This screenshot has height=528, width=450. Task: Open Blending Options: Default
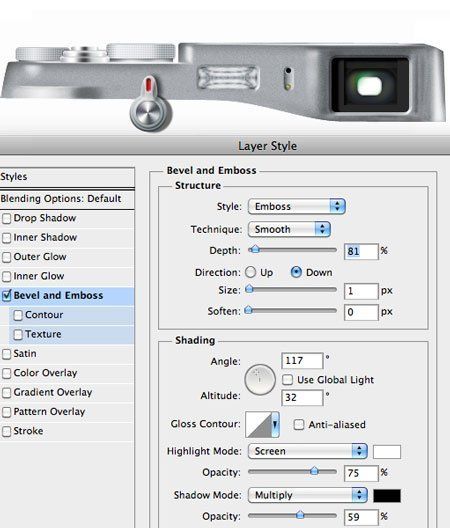point(67,199)
